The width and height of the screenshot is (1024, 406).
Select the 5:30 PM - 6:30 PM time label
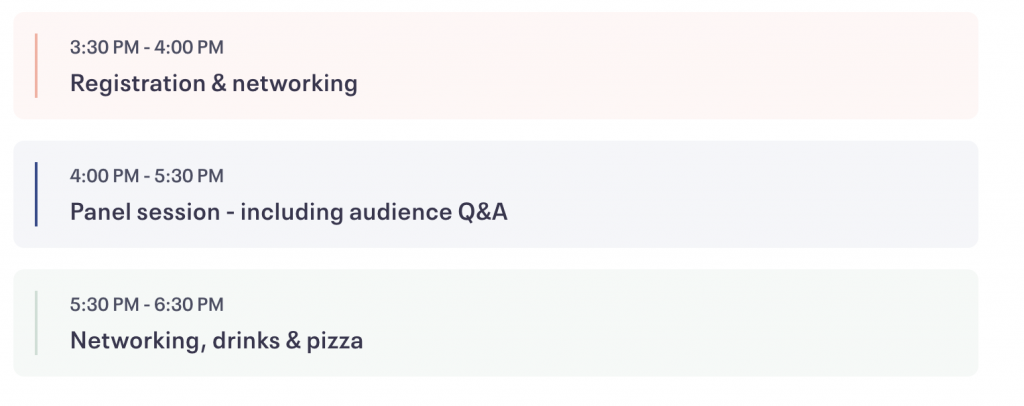(147, 305)
